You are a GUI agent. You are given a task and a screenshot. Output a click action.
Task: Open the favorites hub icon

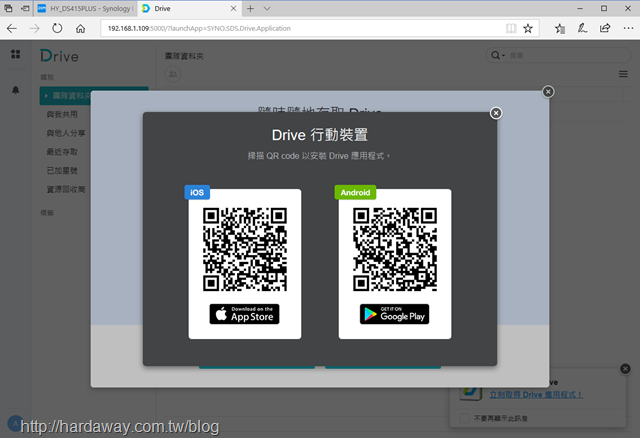pos(560,28)
